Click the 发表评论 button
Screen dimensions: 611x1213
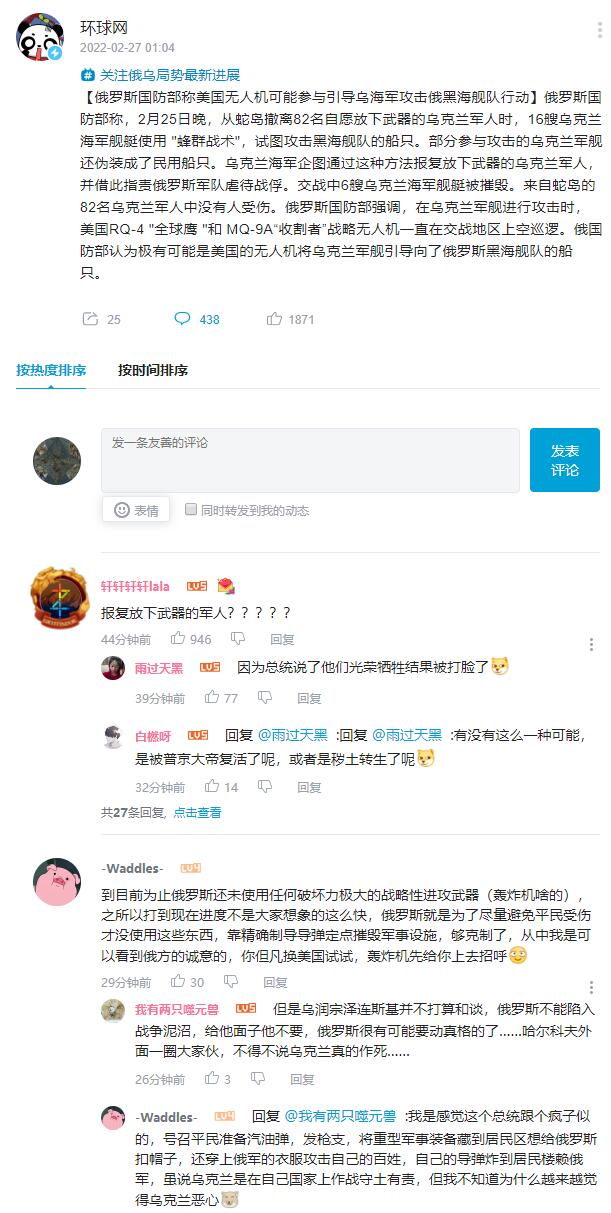(x=565, y=460)
